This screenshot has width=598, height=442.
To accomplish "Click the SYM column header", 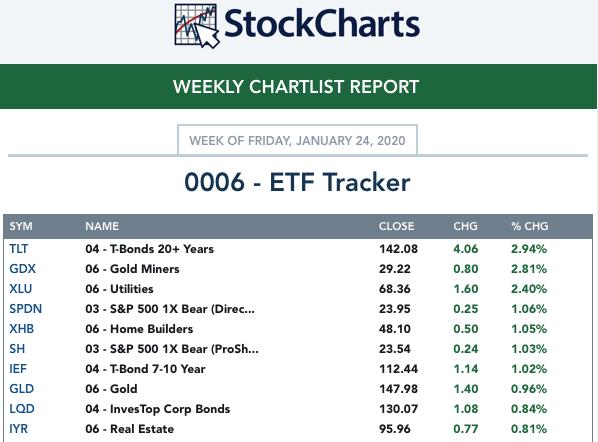I will click(21, 226).
